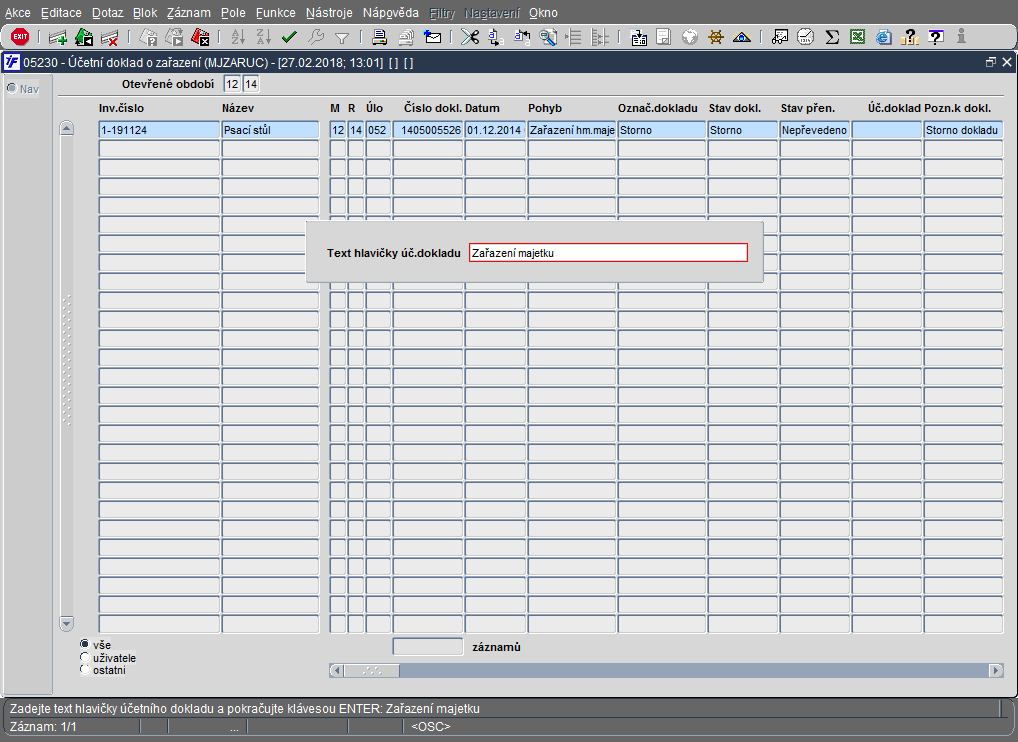The height and width of the screenshot is (742, 1018).
Task: Click the 'Zařazení hm.maje' Pohyb cell
Action: coord(571,130)
